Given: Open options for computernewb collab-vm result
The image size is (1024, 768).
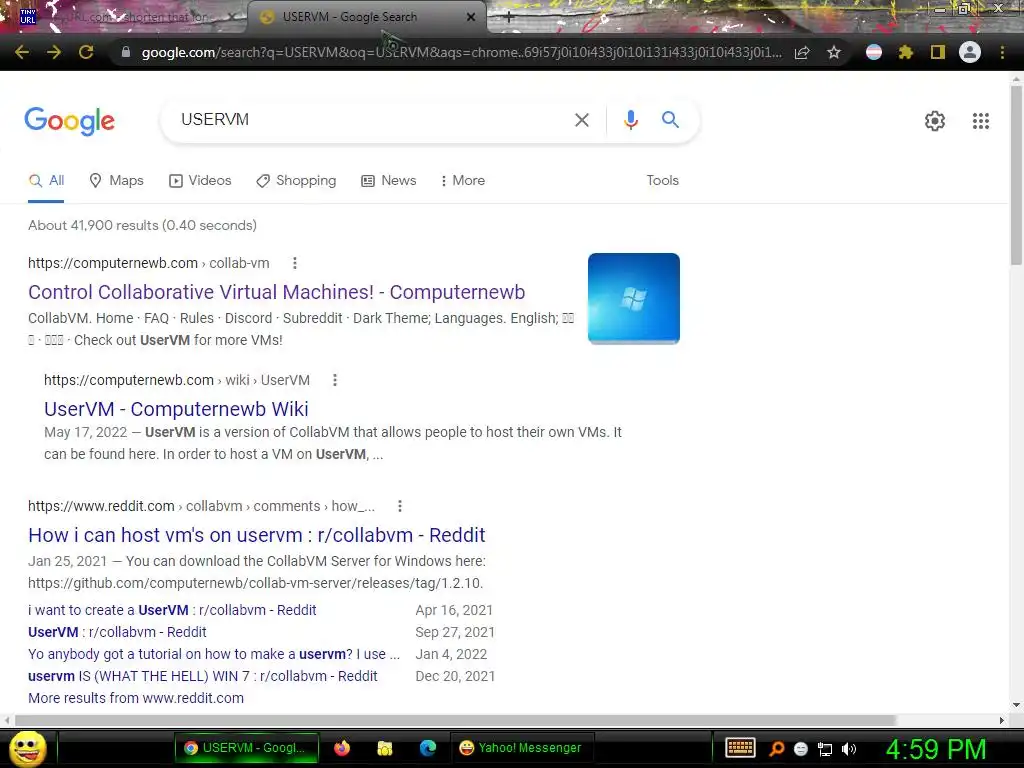Looking at the screenshot, I should tap(295, 263).
